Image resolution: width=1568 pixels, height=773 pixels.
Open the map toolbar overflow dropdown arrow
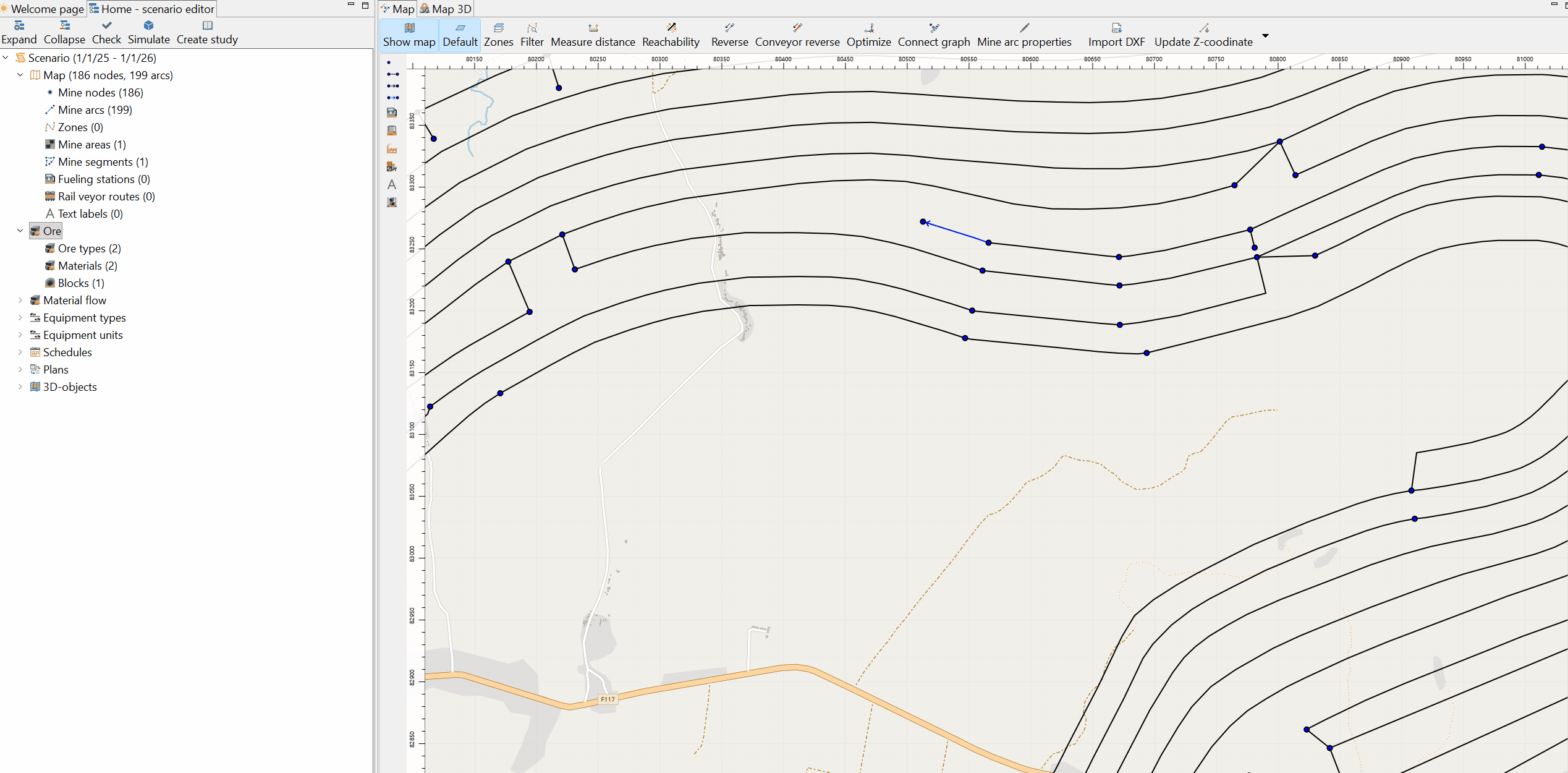tap(1265, 36)
